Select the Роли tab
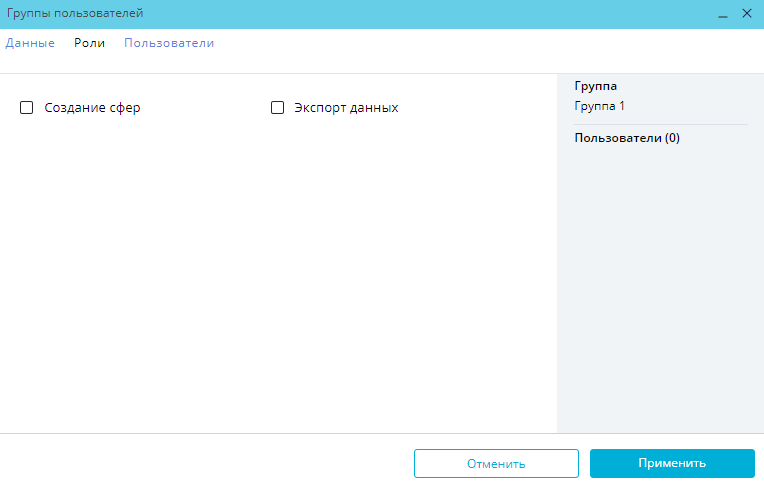The image size is (764, 492). pyautogui.click(x=89, y=43)
